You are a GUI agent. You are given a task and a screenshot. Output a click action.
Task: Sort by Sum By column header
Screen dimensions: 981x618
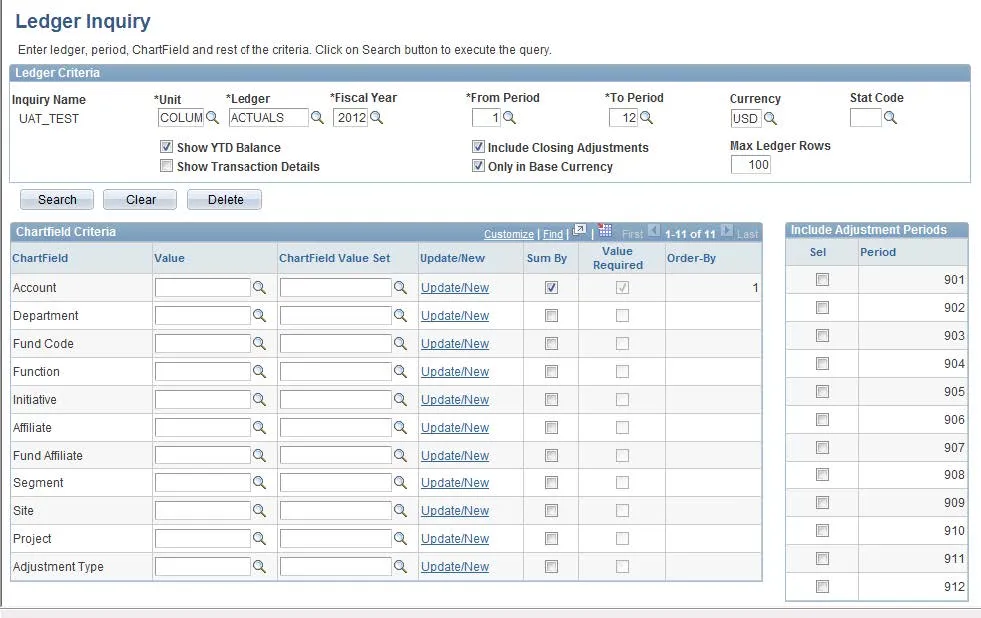pyautogui.click(x=547, y=258)
